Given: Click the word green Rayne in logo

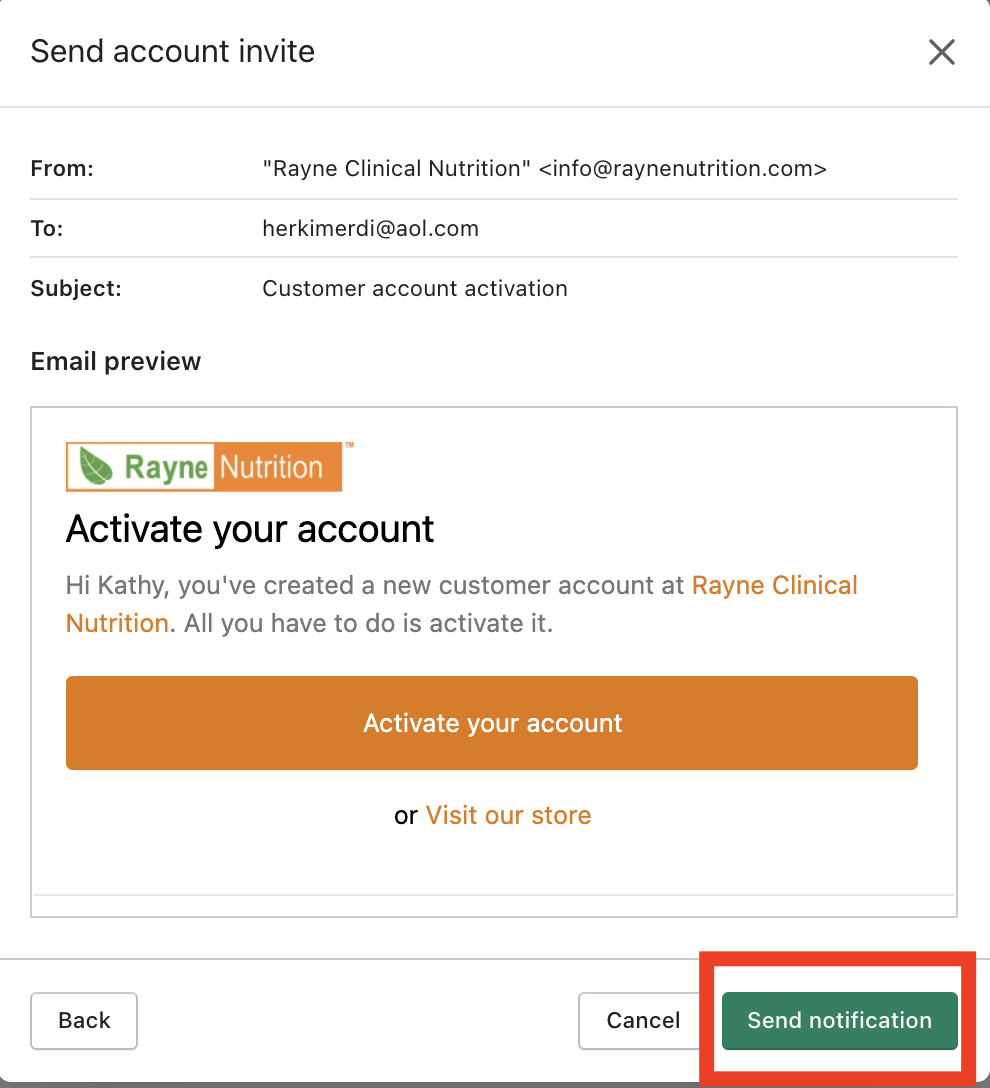Looking at the screenshot, I should tap(166, 467).
